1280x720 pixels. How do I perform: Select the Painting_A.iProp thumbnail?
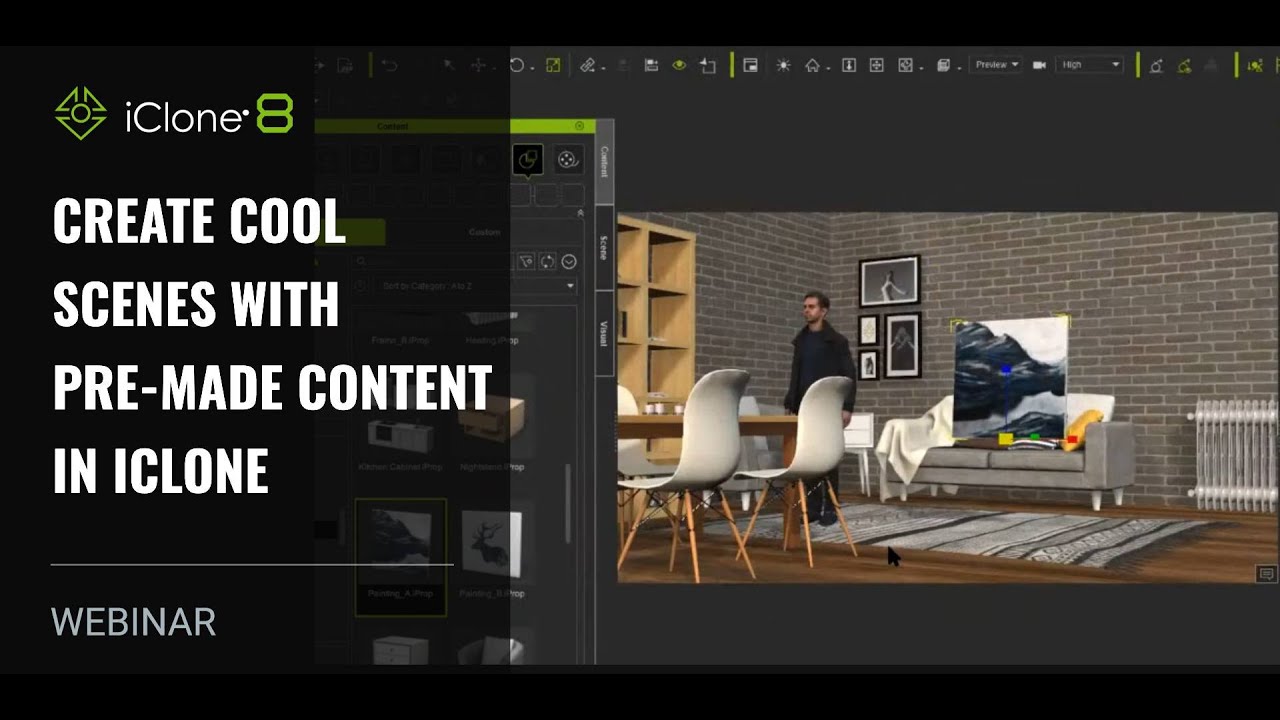click(400, 557)
